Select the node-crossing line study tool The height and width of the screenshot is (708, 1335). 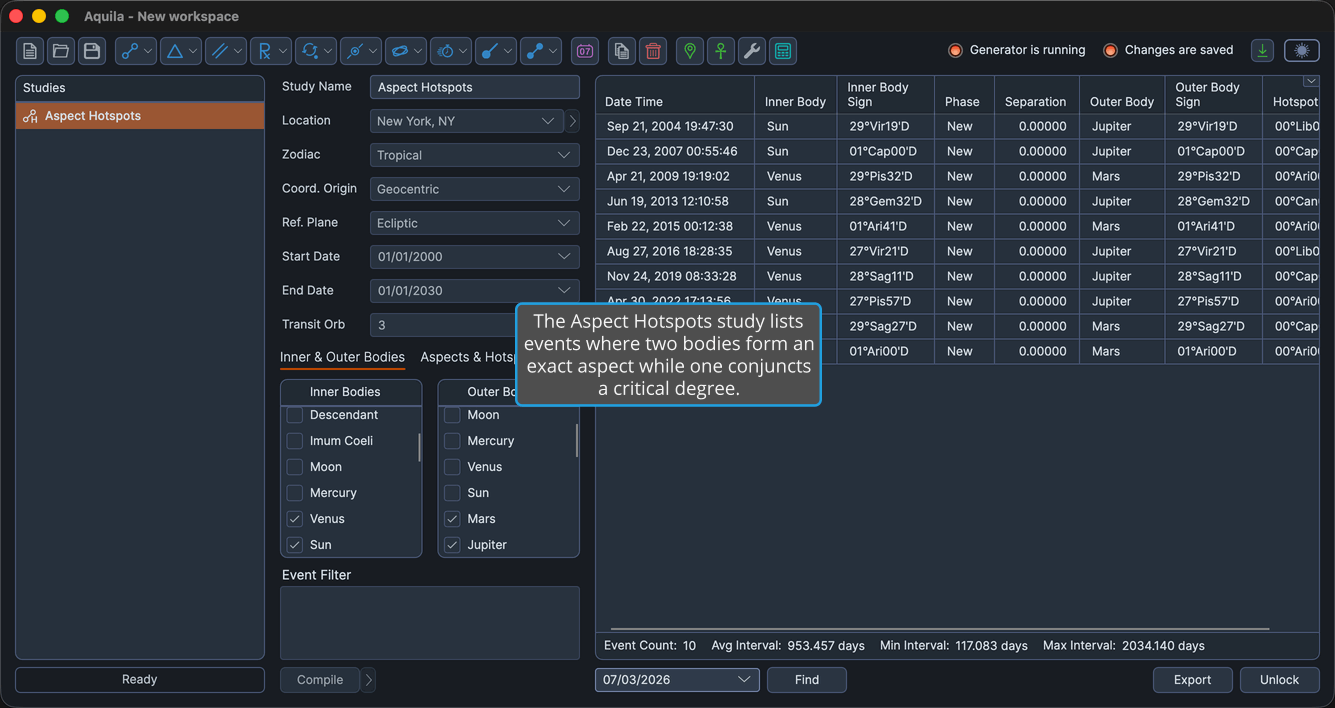pos(361,51)
